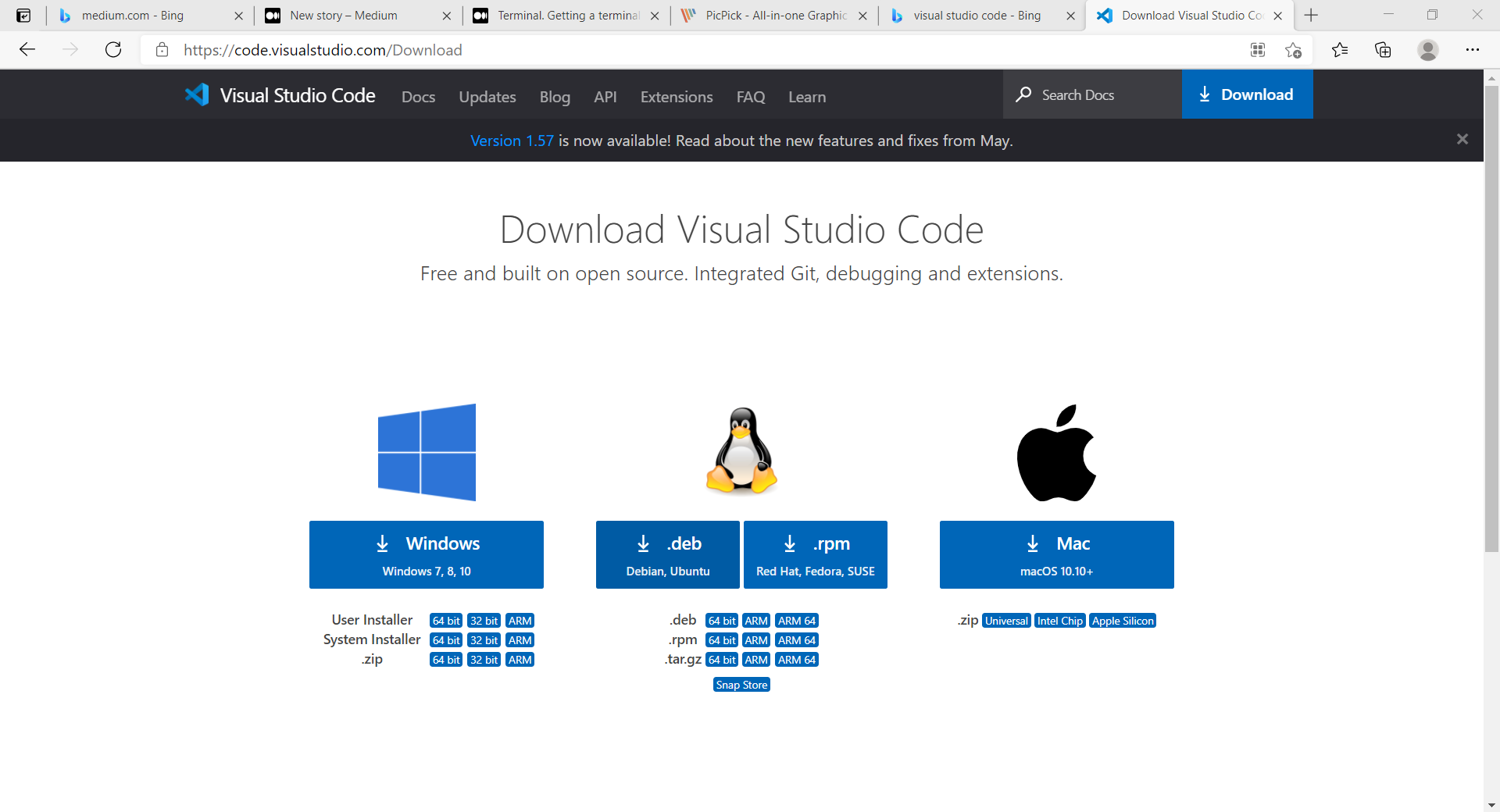The image size is (1500, 812).
Task: Click the tab actions menu icon
Action: tap(23, 16)
